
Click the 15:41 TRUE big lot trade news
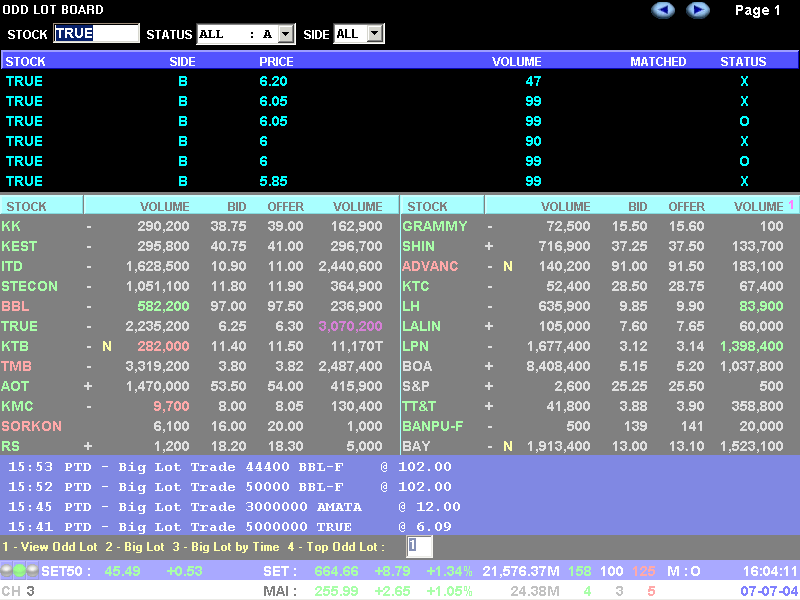230,527
